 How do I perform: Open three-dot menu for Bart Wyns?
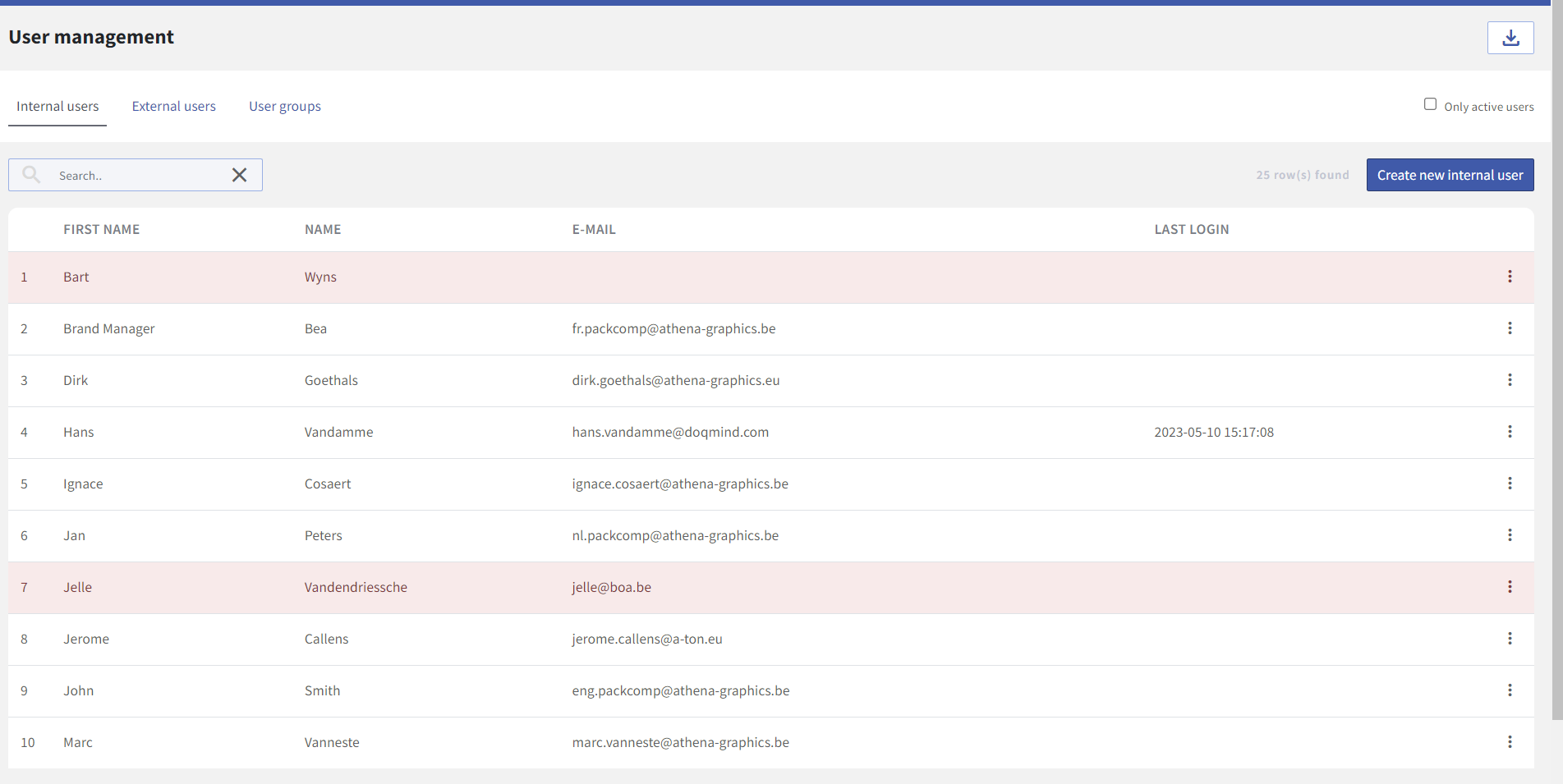[1509, 277]
